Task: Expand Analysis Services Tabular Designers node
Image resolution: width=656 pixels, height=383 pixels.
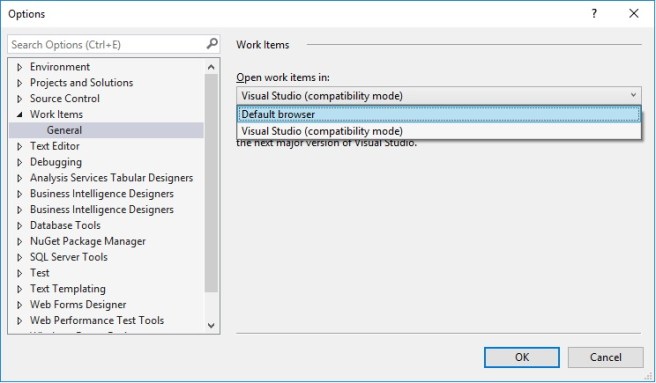Action: pos(19,178)
